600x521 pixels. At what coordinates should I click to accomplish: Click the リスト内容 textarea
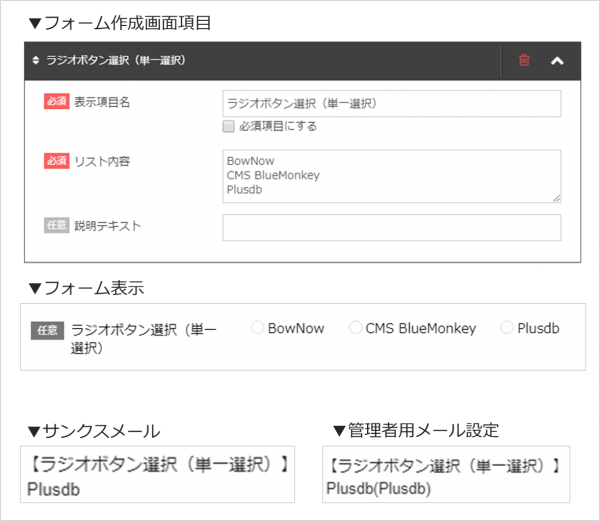coord(391,176)
